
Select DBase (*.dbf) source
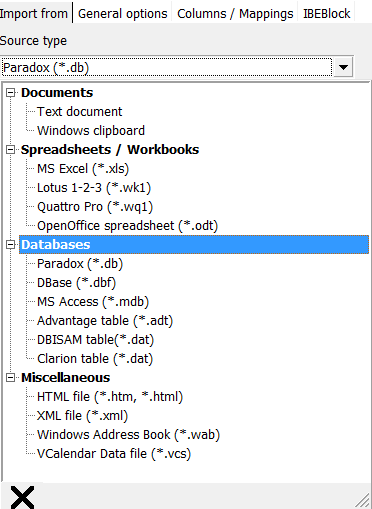pyautogui.click(x=77, y=283)
